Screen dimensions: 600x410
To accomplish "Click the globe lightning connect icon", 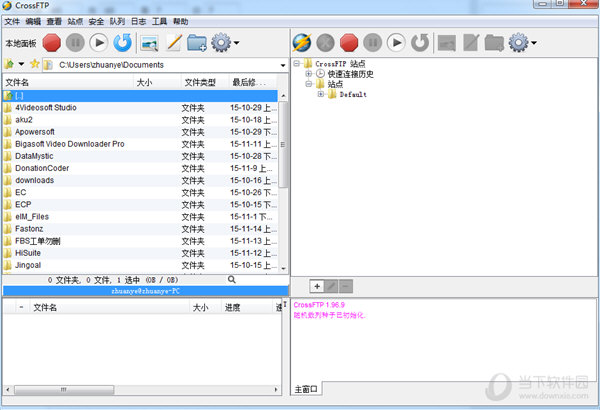I will point(302,42).
